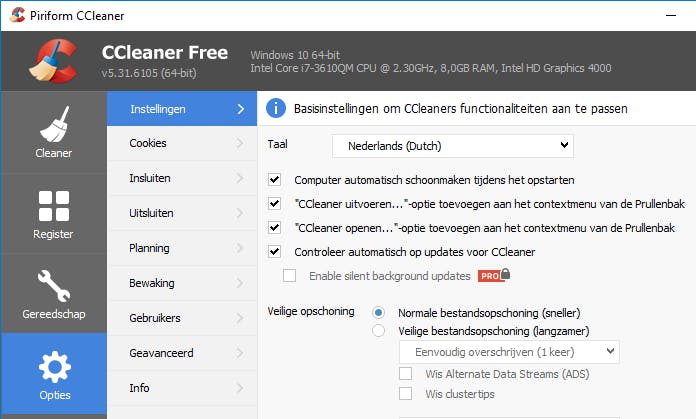696x419 pixels.
Task: Click the Intel Core i7-3610QM hardware line
Action: 431,68
